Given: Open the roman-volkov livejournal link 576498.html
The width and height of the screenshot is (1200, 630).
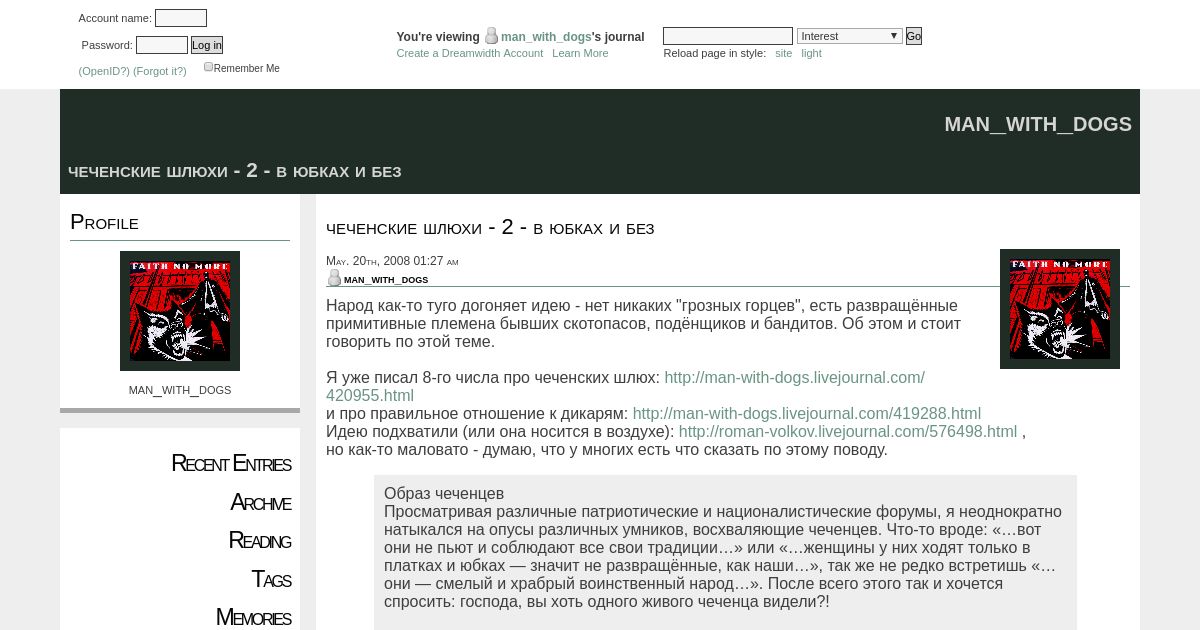Looking at the screenshot, I should (848, 431).
